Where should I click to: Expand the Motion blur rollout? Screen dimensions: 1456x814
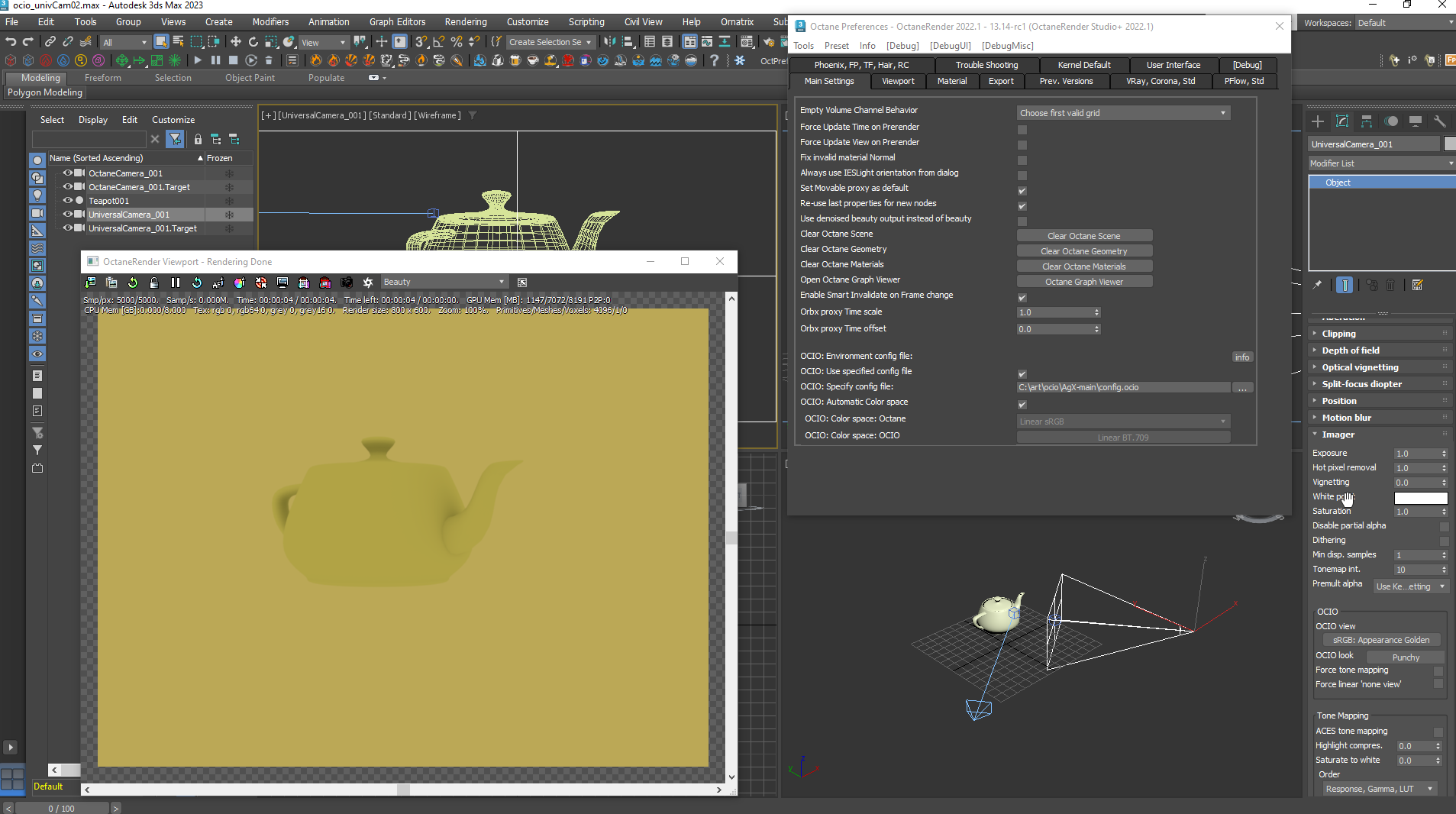pyautogui.click(x=1380, y=418)
